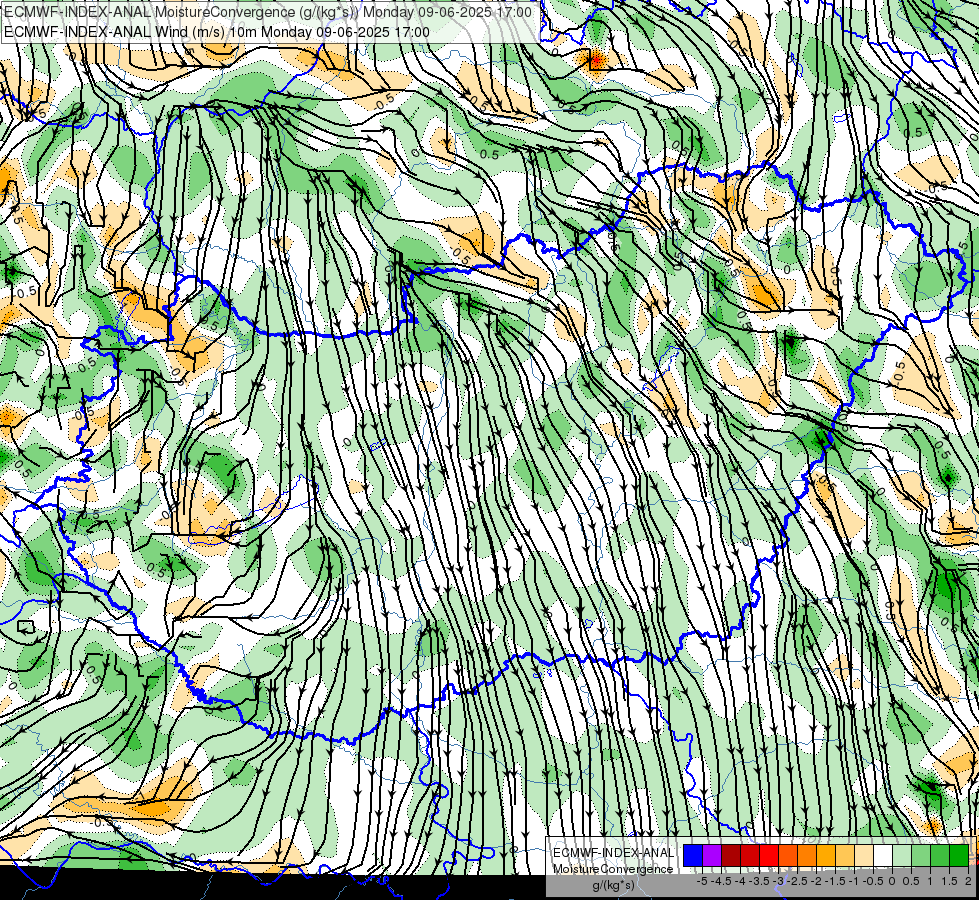Click the -2 scale label in the legend
This screenshot has width=979, height=900.
click(816, 881)
